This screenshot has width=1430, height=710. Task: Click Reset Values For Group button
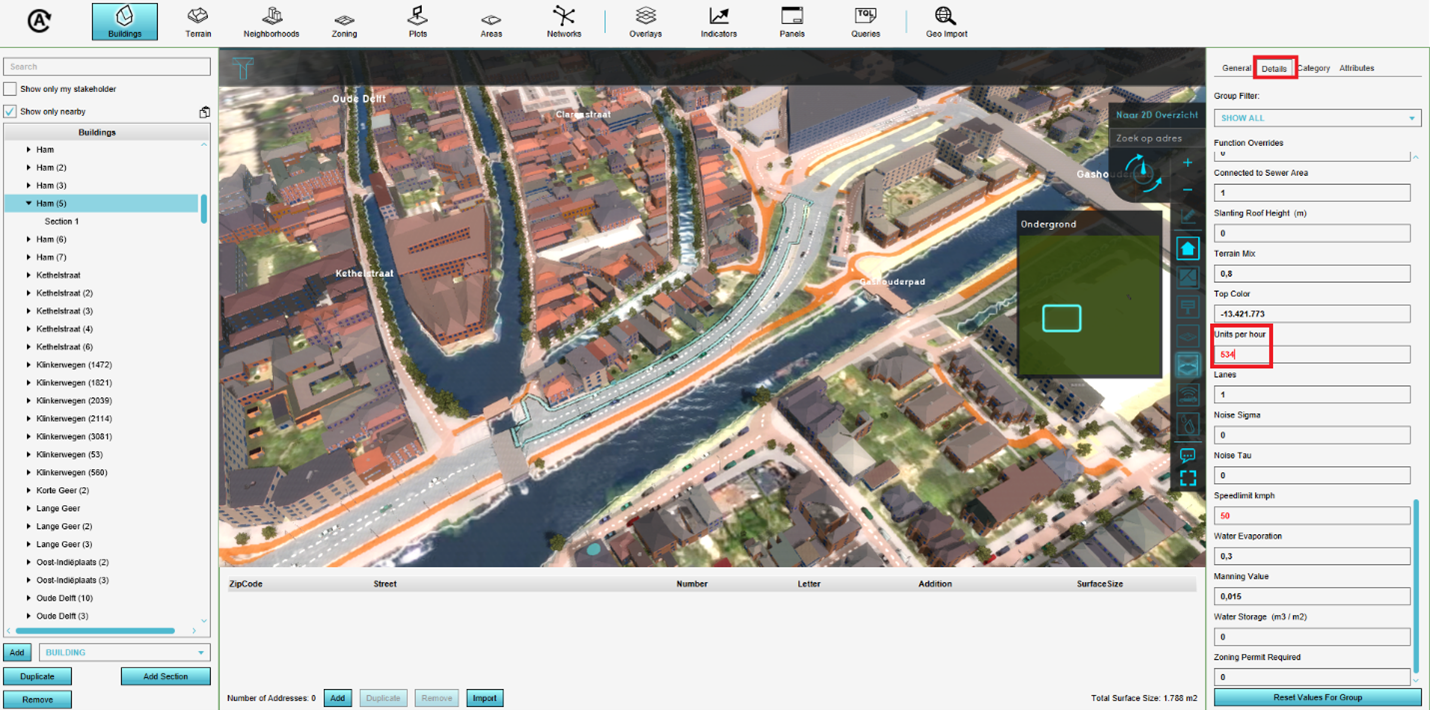pyautogui.click(x=1316, y=697)
